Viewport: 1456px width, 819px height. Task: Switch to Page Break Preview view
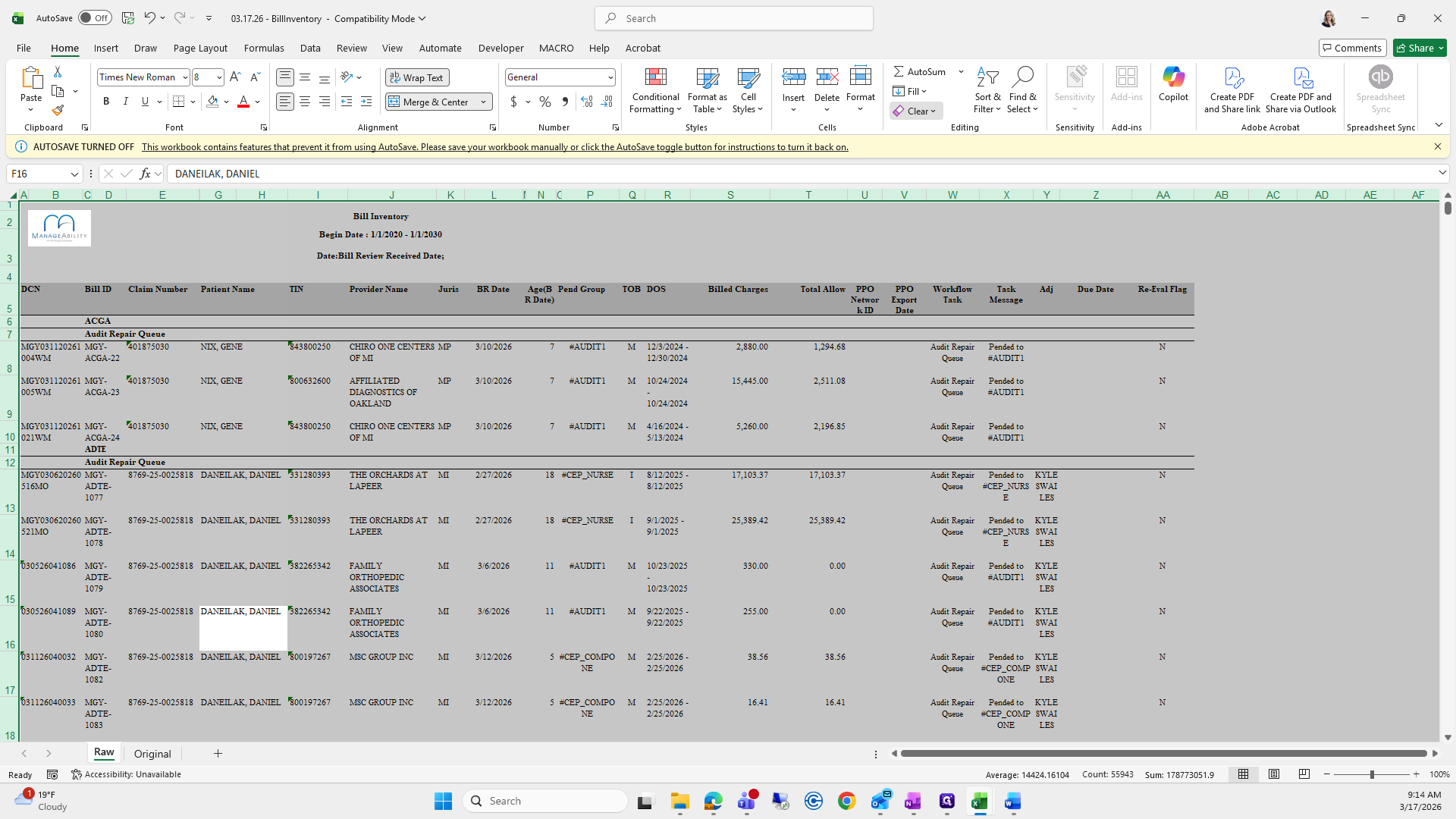[x=1304, y=774]
